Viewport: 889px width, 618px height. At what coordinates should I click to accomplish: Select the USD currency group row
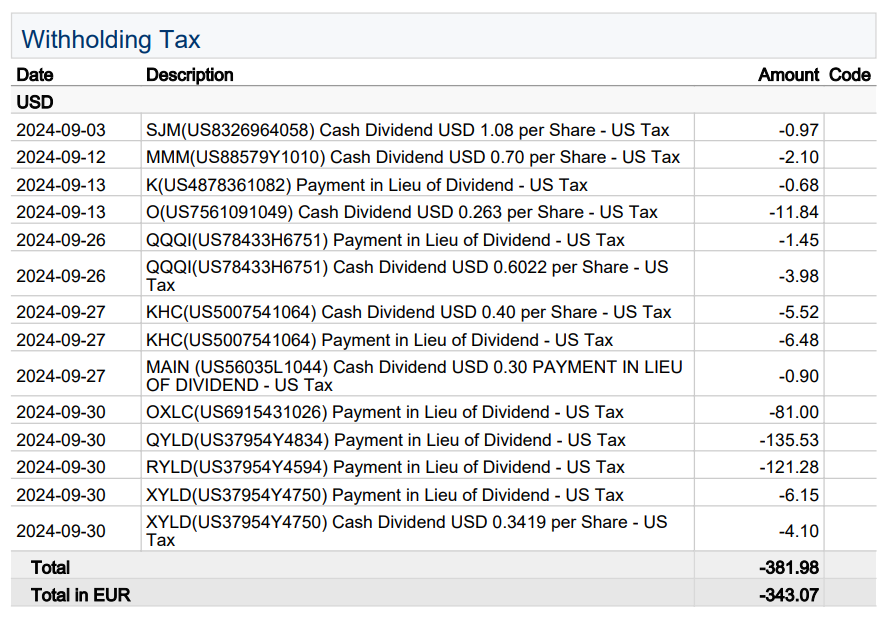35,102
